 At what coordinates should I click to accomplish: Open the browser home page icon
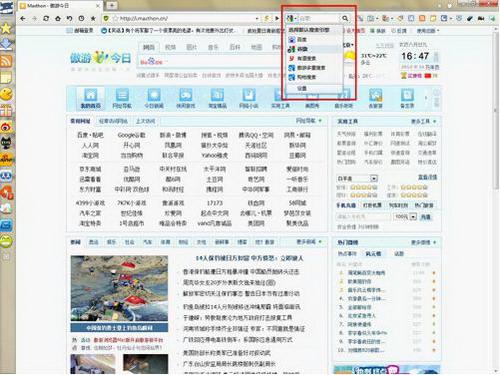click(x=58, y=18)
